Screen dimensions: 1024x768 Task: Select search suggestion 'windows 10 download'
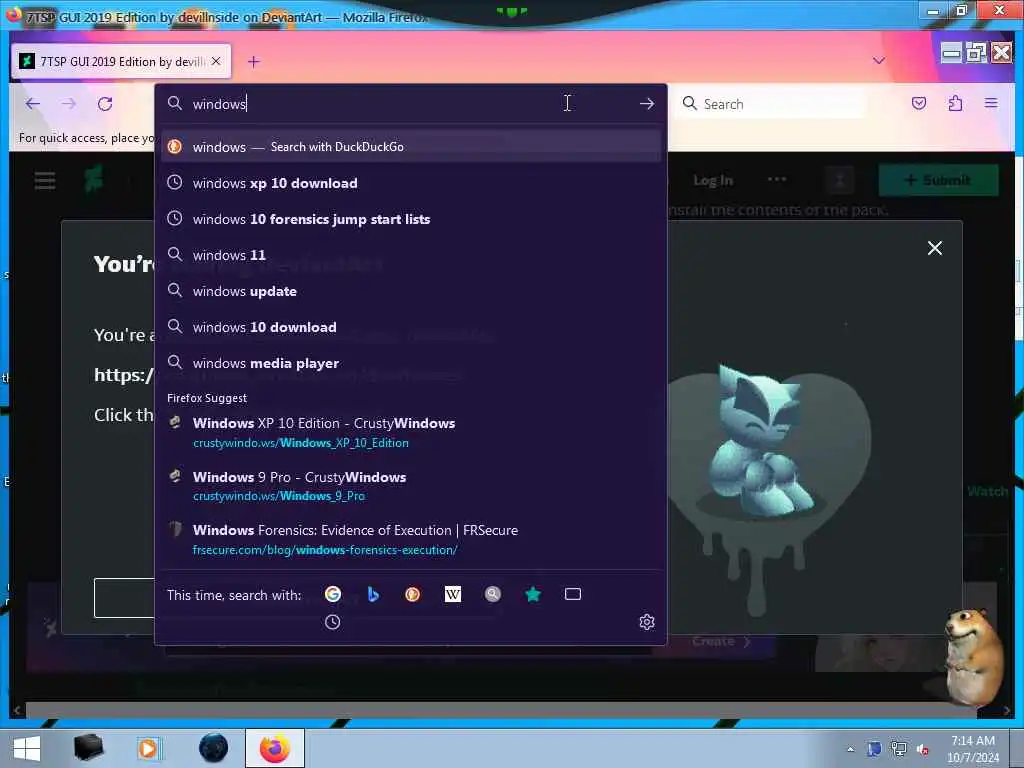[x=411, y=327]
